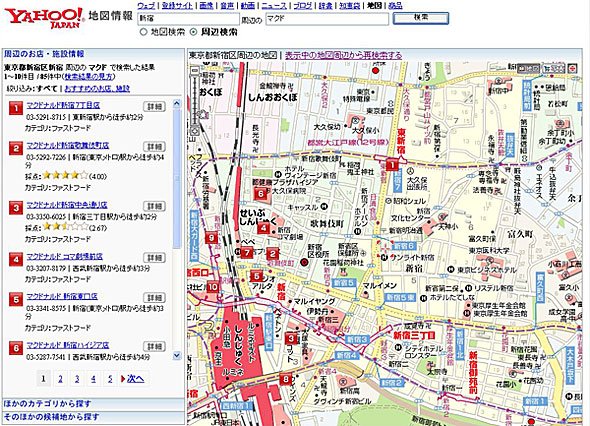Click red map marker number 6

coord(260,193)
